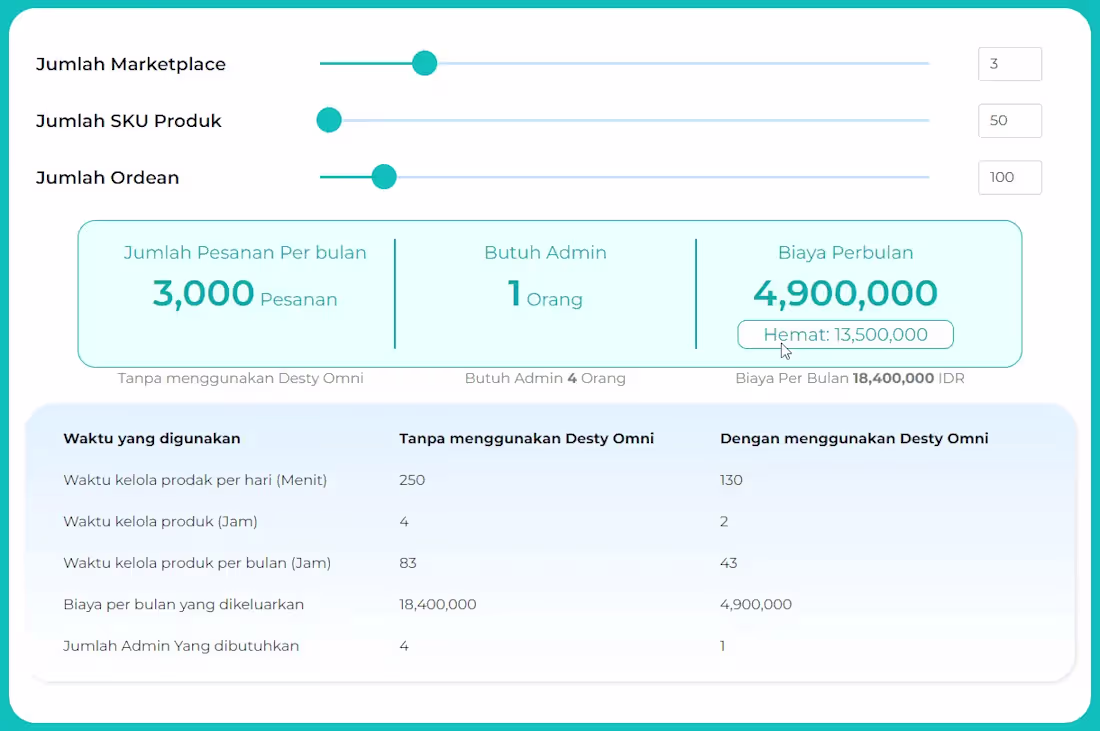Click the Jumlah Pesanan Per bulan heading
This screenshot has width=1100, height=731.
[x=245, y=253]
